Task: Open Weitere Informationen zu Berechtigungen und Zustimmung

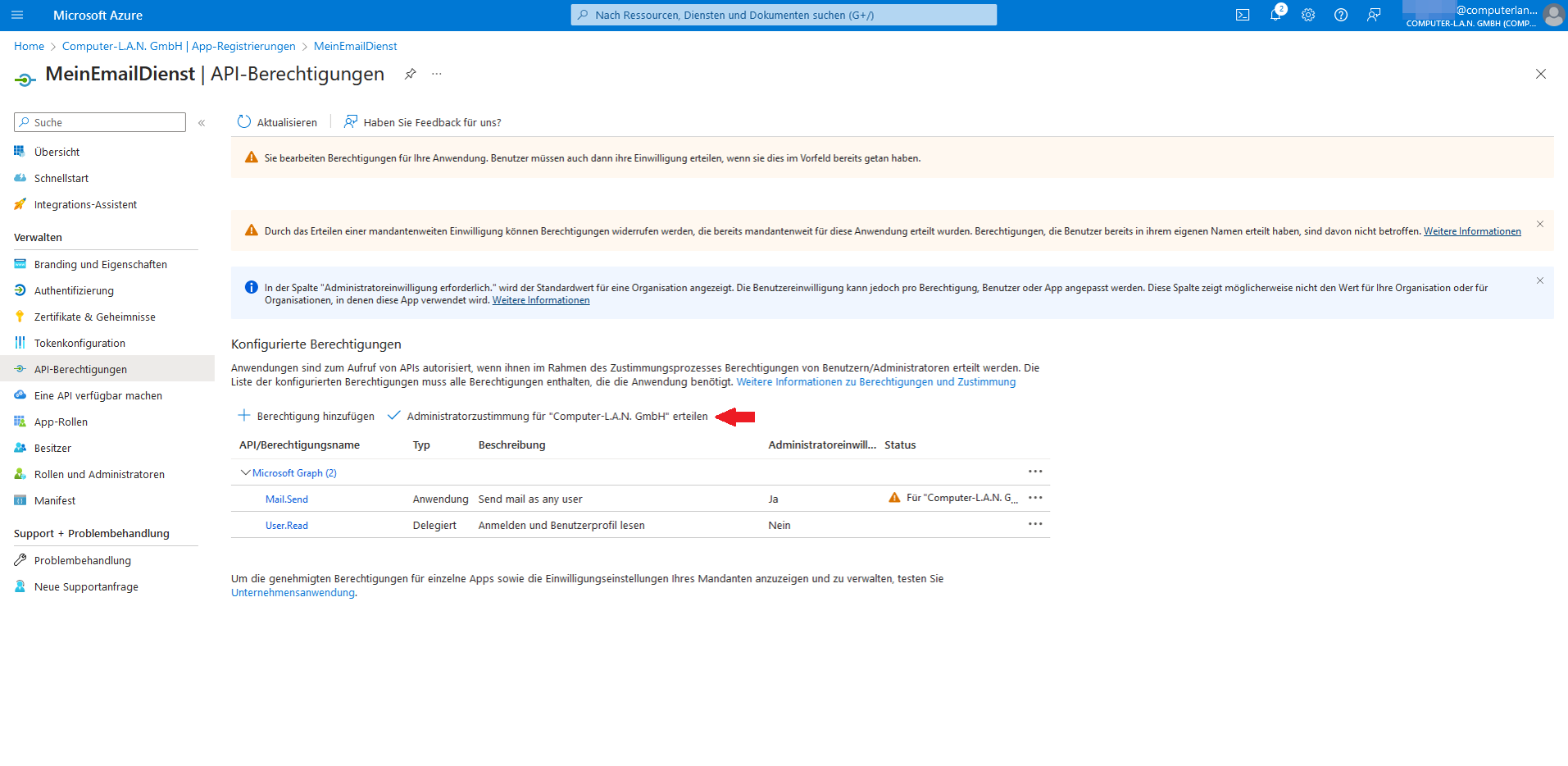Action: (x=876, y=382)
